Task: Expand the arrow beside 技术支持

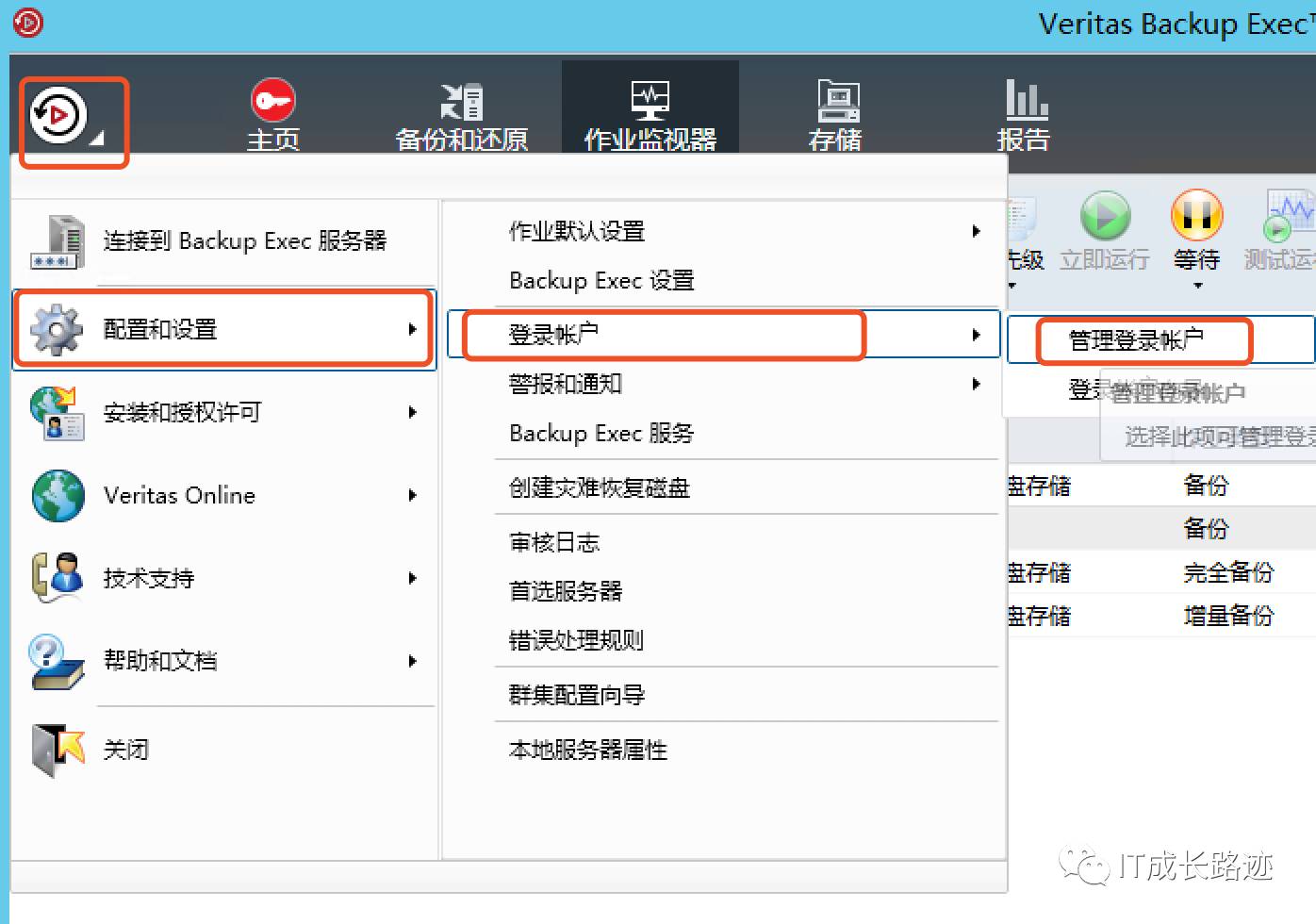Action: click(412, 578)
